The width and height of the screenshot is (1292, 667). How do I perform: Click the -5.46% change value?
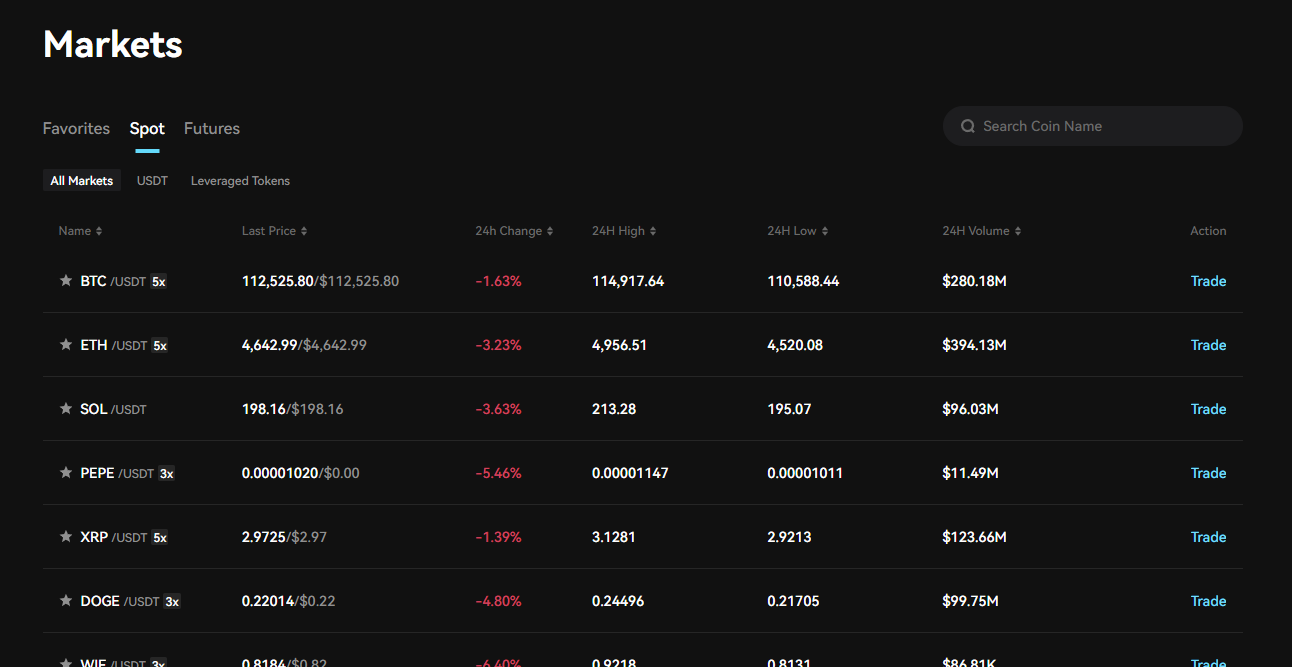(x=498, y=473)
